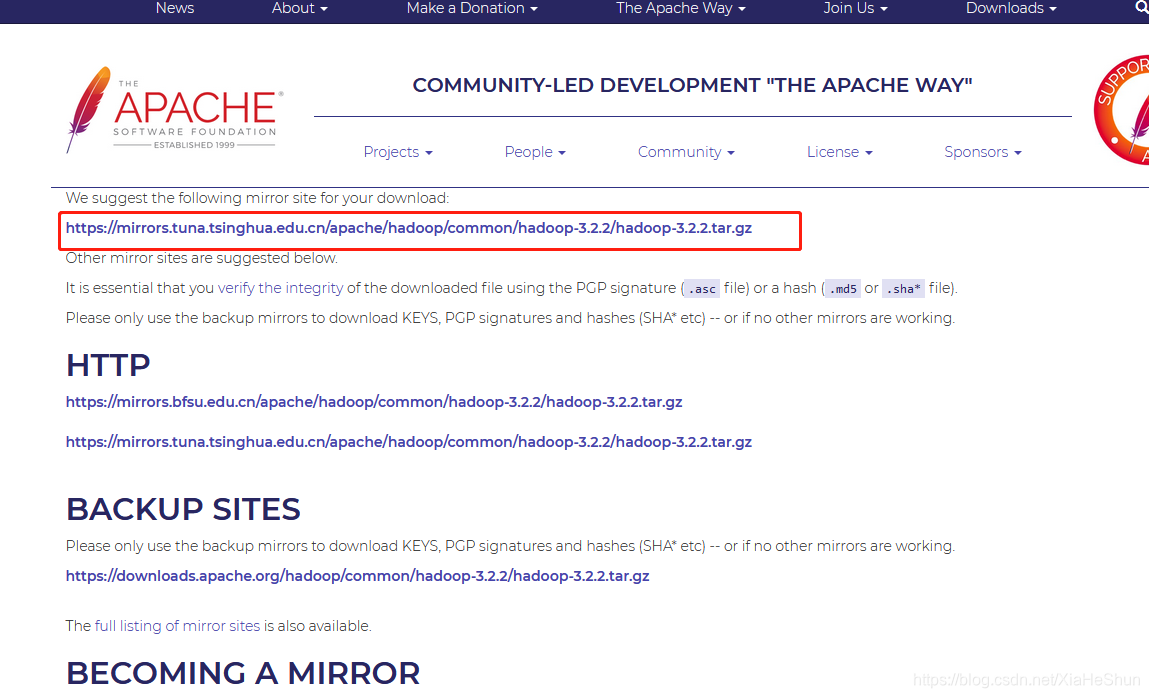The width and height of the screenshot is (1149, 698).
Task: Click the BACKUP SITES heading
Action: (x=183, y=509)
